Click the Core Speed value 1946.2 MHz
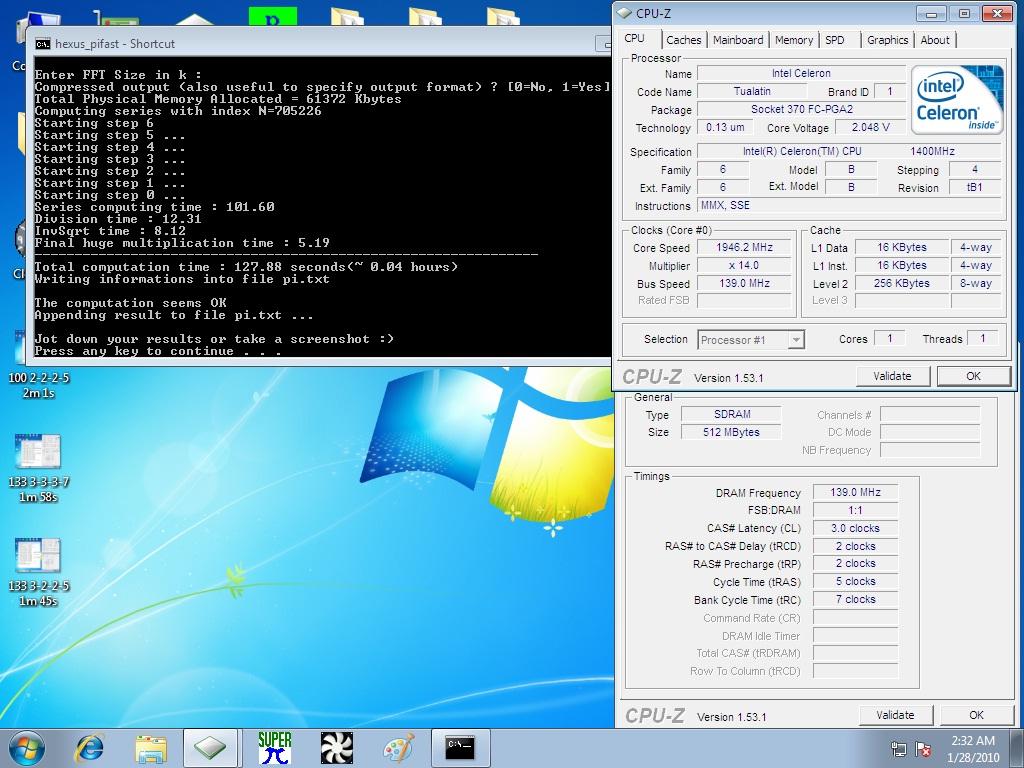The width and height of the screenshot is (1024, 768). point(744,248)
